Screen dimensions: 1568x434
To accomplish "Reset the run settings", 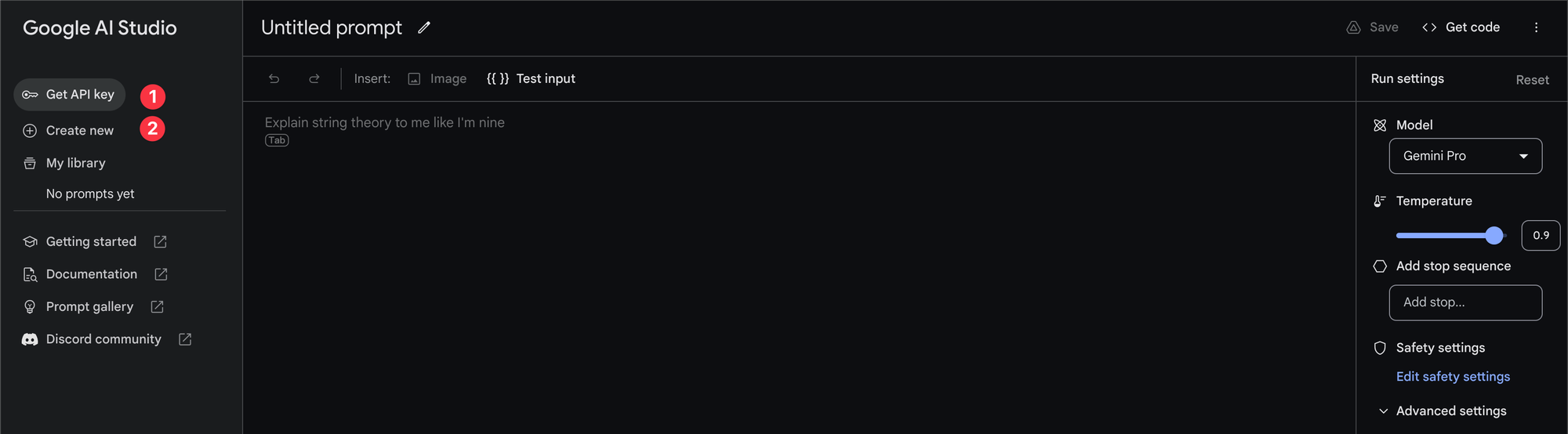I will tap(1532, 80).
